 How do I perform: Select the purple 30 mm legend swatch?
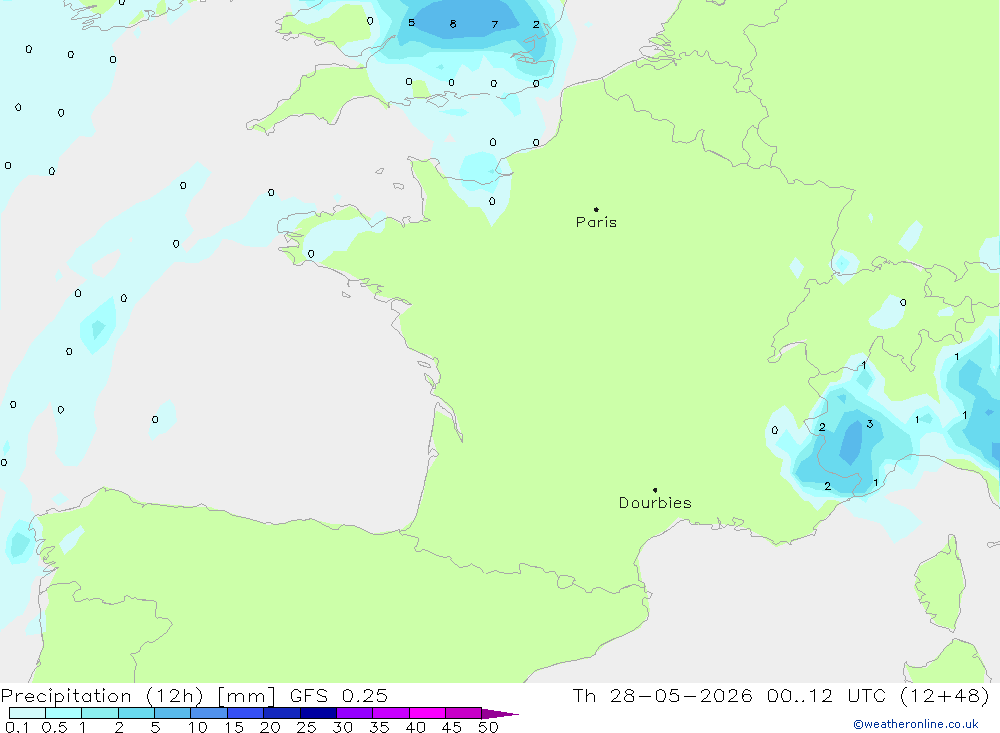coord(354,713)
